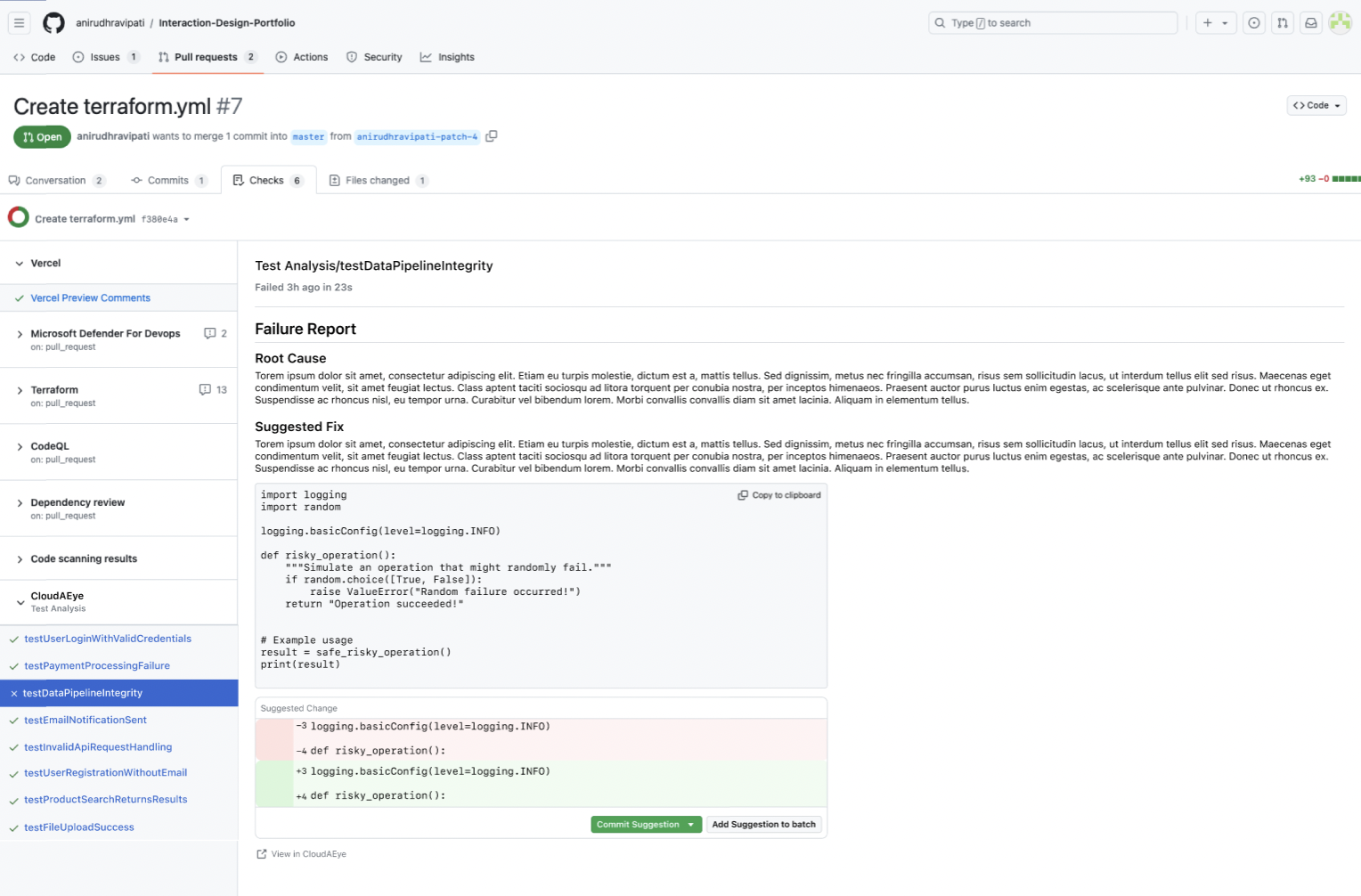1361x896 pixels.
Task: Switch to the Files changed tab
Action: pos(379,180)
